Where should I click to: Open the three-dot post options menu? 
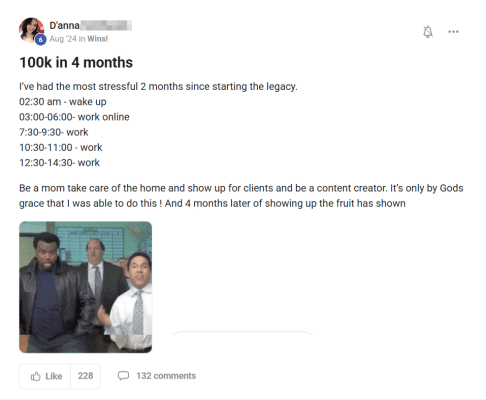click(x=453, y=32)
